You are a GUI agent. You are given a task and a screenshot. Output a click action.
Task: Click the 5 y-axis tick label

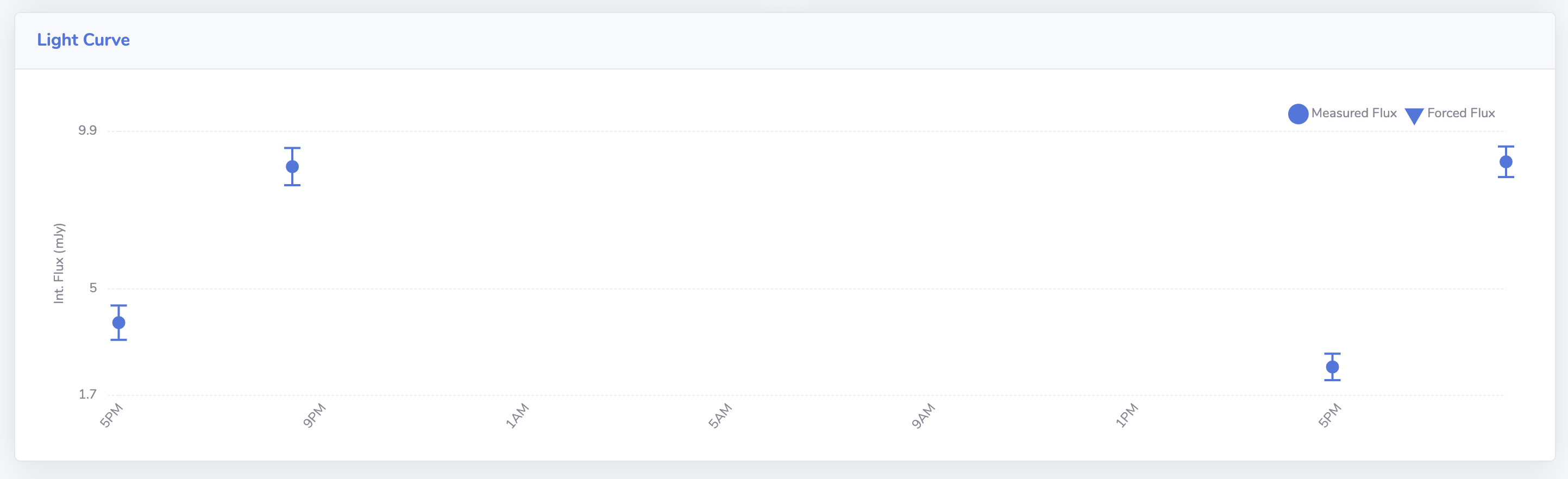click(93, 288)
